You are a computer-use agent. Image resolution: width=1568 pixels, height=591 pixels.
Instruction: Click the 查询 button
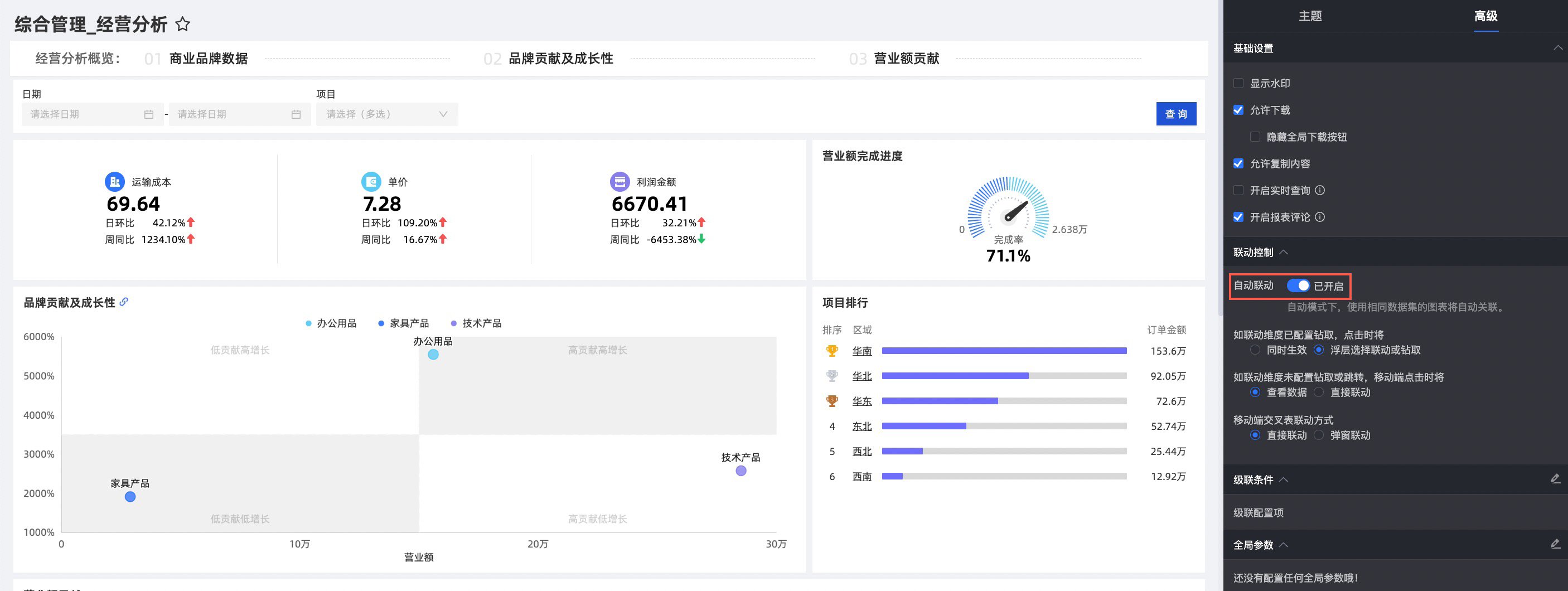pos(1176,114)
